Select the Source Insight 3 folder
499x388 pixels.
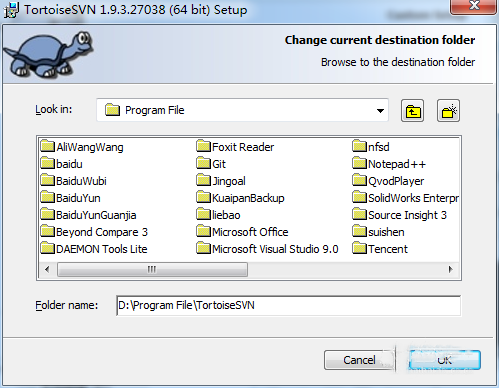(x=400, y=215)
